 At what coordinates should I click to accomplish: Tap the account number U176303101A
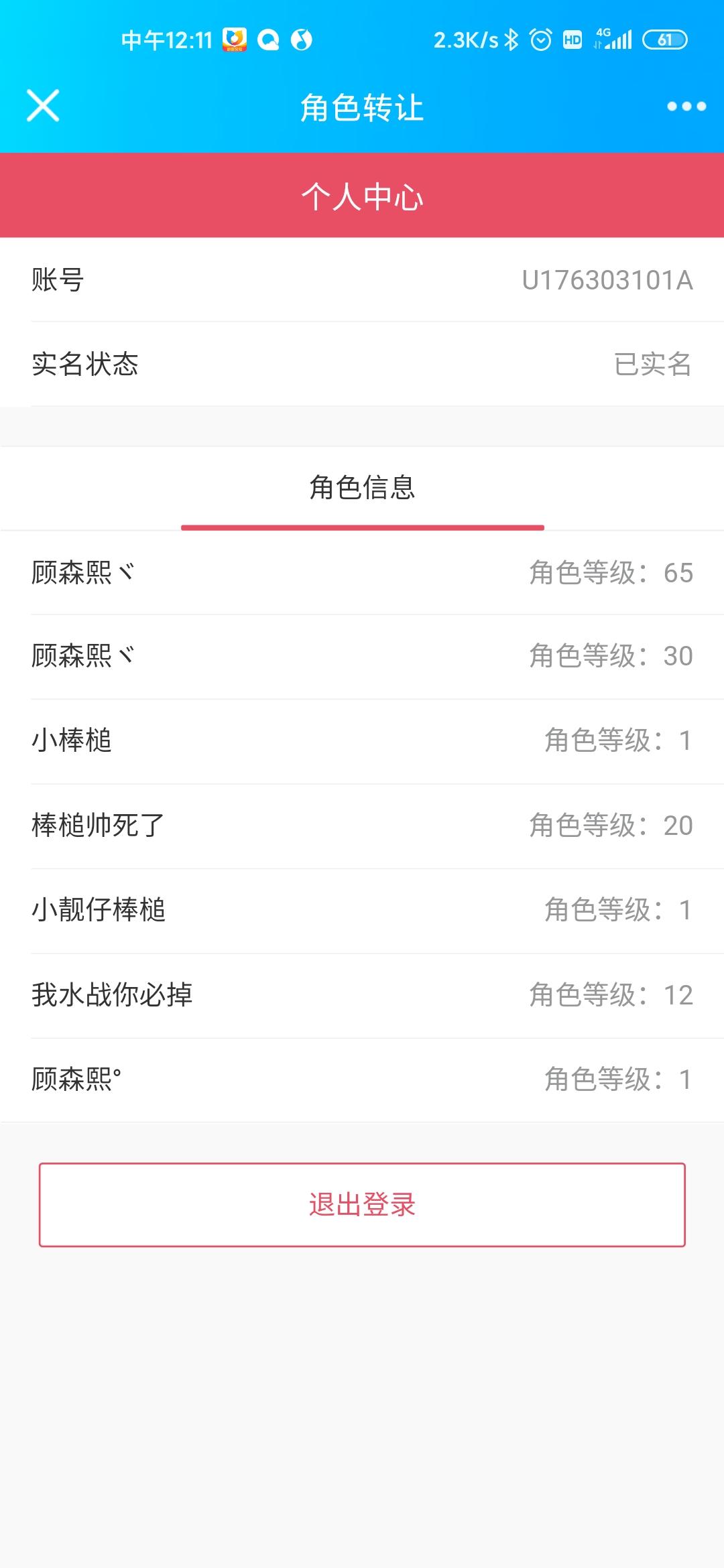607,280
